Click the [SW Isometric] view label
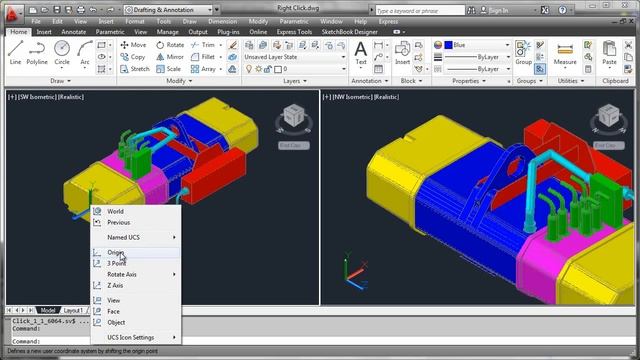Viewport: 640px width, 360px height. click(x=37, y=97)
